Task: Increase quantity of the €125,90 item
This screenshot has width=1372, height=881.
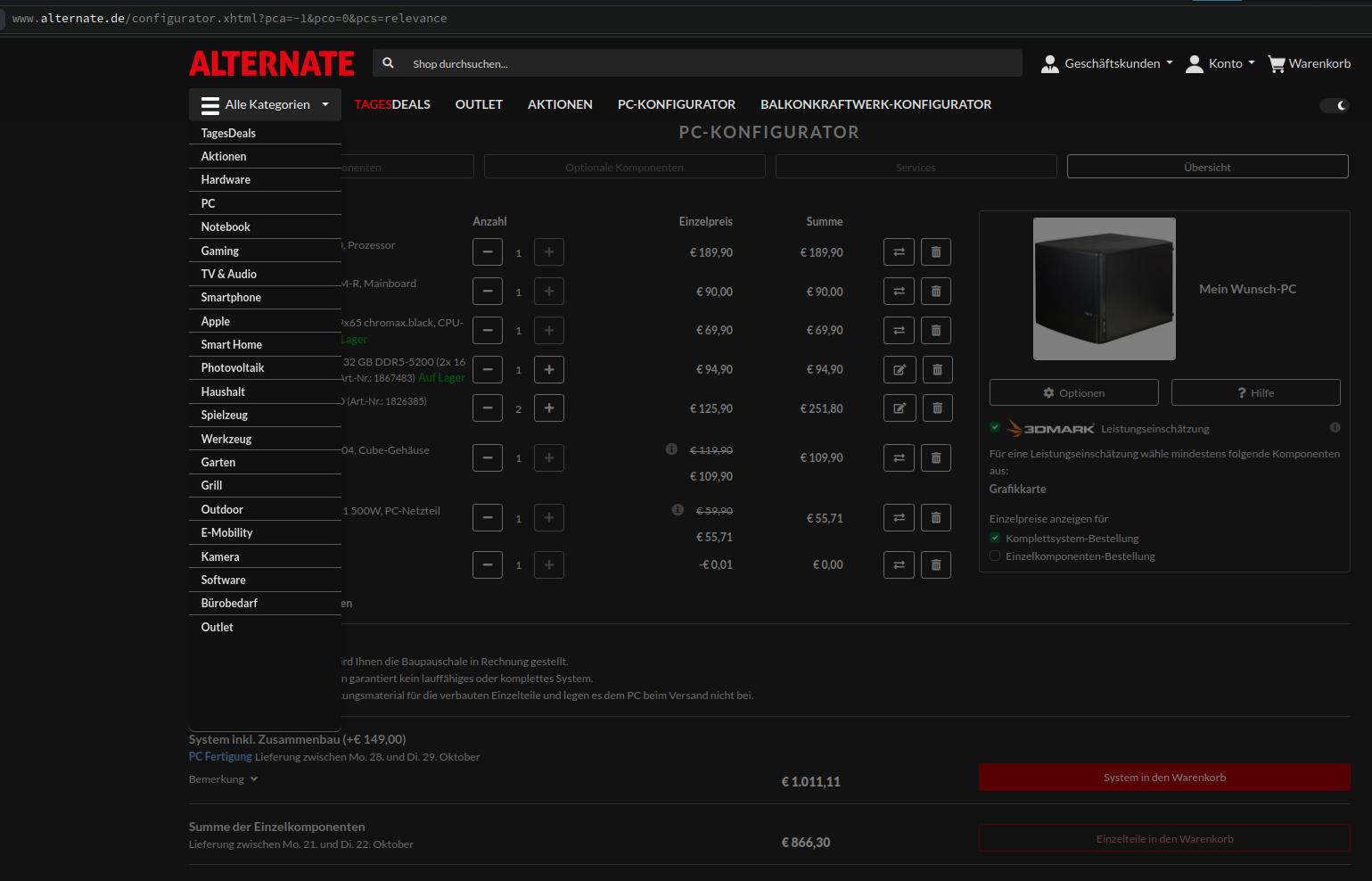Action: 549,408
